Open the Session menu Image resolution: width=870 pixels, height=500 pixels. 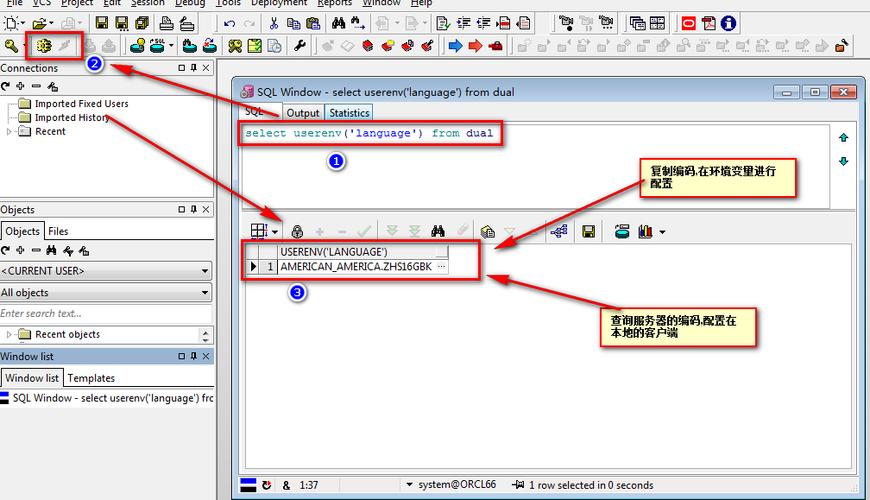148,3
